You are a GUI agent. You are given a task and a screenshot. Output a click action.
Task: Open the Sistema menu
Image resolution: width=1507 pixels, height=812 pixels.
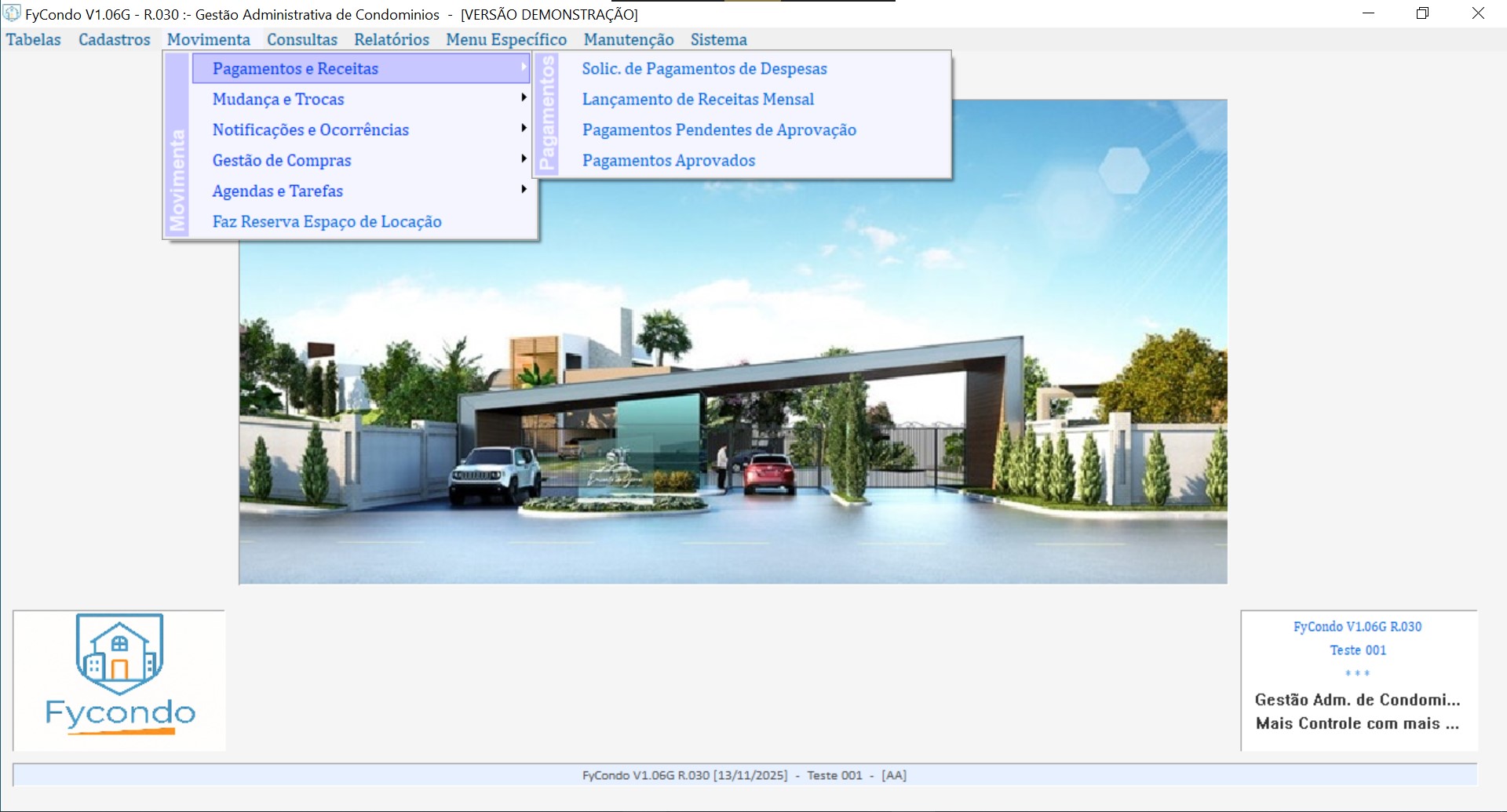(x=719, y=40)
